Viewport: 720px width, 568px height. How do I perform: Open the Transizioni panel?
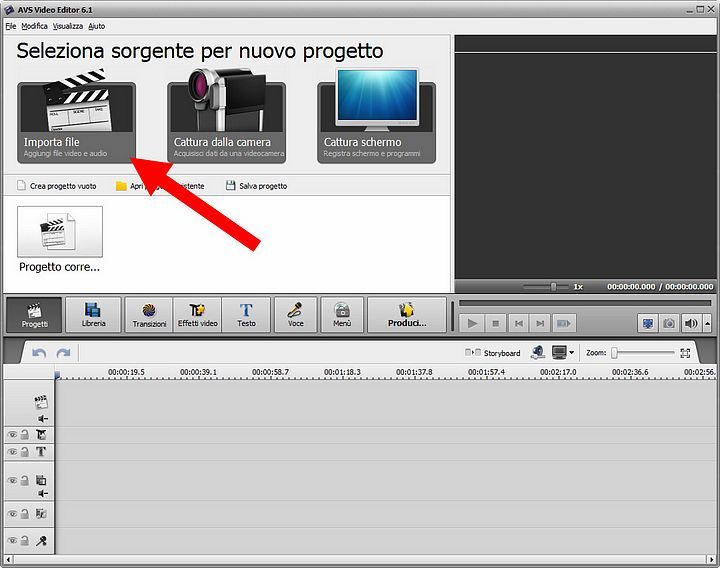pyautogui.click(x=149, y=315)
